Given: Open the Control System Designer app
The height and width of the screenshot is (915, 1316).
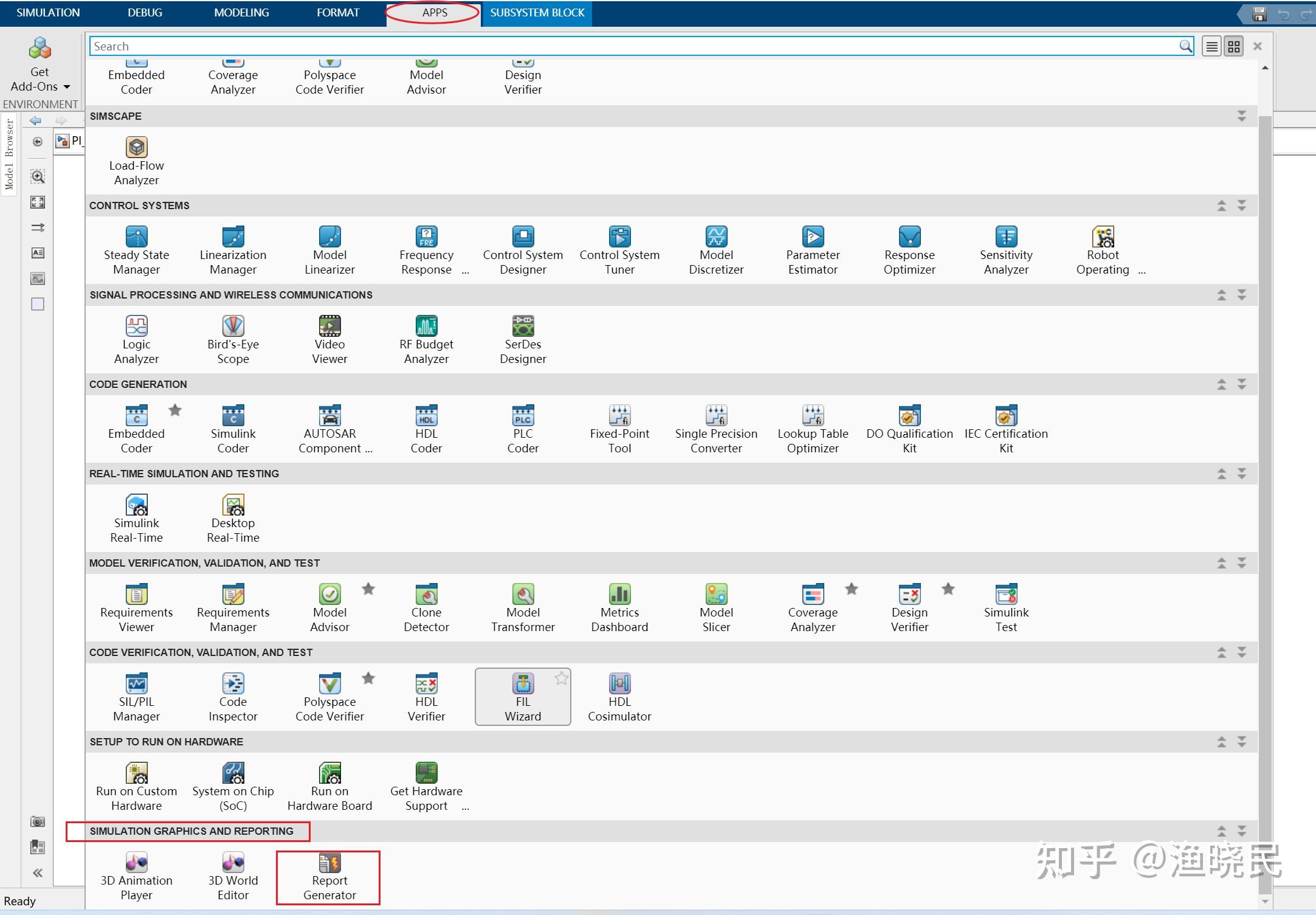Looking at the screenshot, I should (523, 250).
